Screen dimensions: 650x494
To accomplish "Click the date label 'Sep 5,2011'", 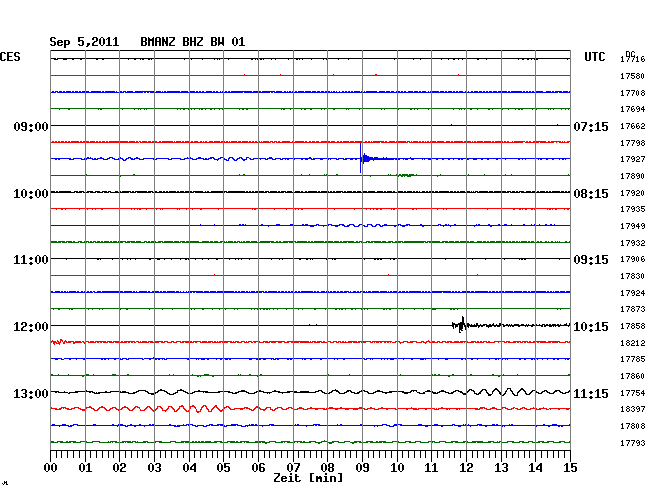I will [x=84, y=42].
